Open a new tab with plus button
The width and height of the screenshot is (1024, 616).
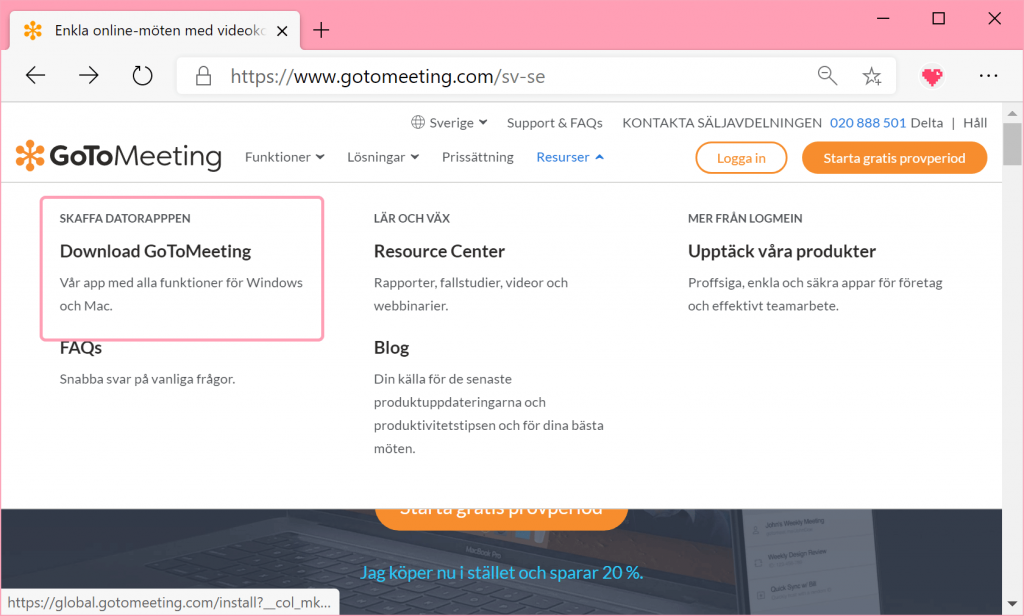point(321,30)
